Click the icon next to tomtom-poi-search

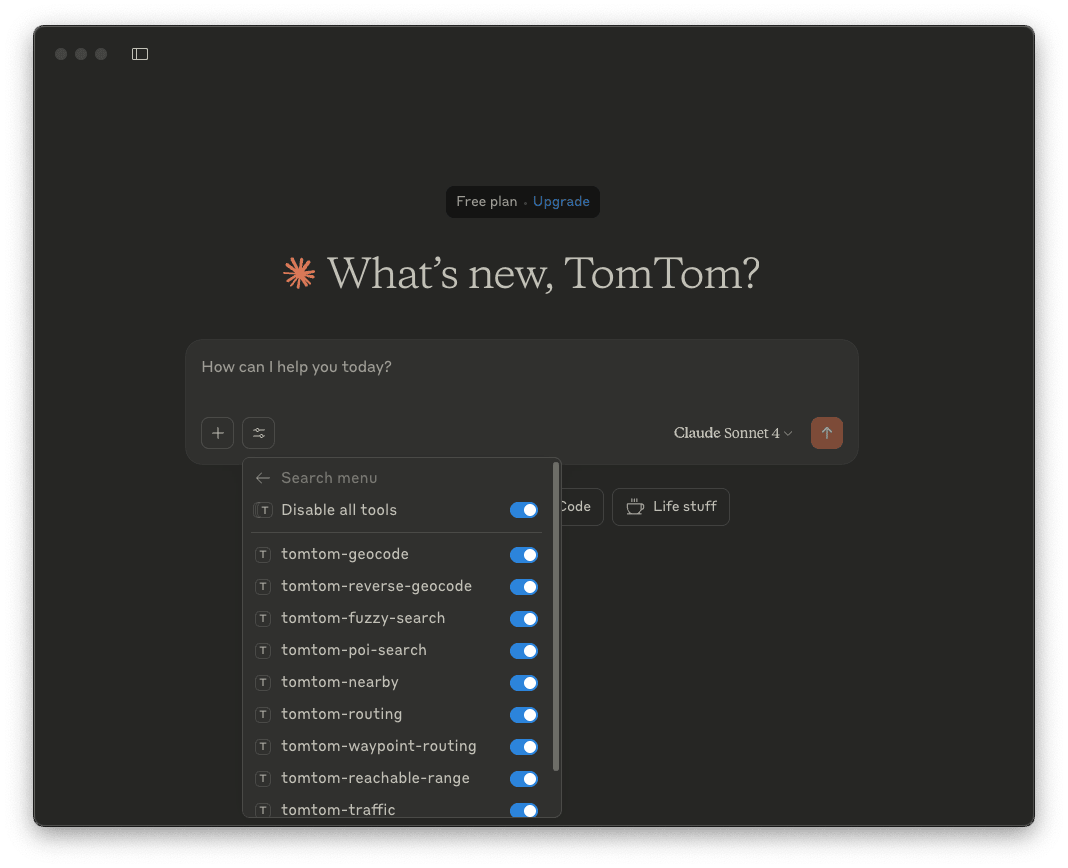[x=263, y=651]
